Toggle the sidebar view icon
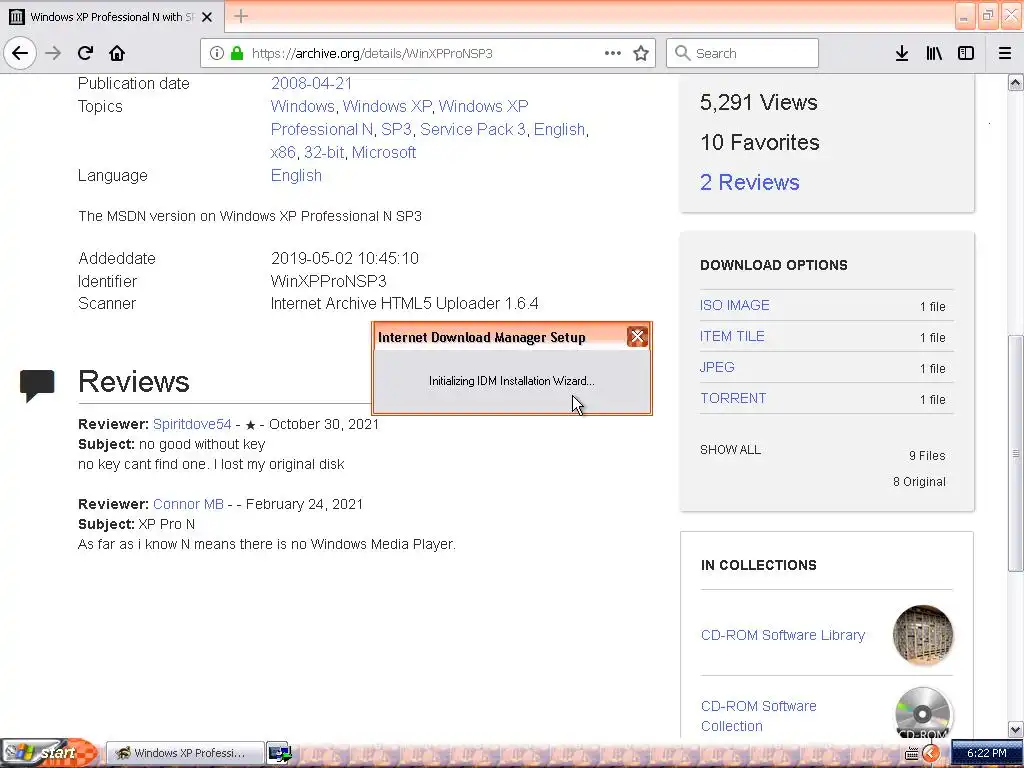The height and width of the screenshot is (768, 1024). point(966,53)
